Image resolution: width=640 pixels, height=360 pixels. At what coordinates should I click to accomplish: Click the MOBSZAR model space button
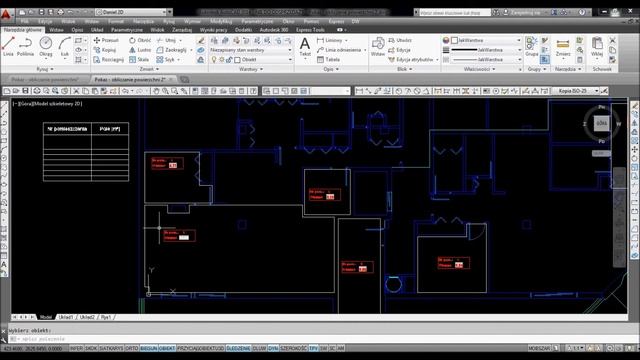pos(539,348)
